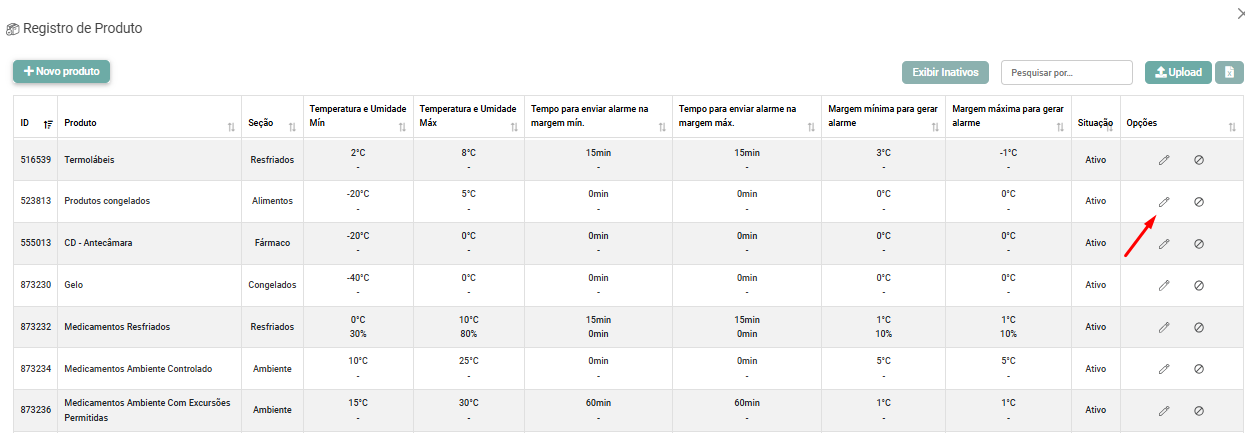The width and height of the screenshot is (1245, 433).
Task: Focus the Pesquisar por search field
Action: point(1067,72)
